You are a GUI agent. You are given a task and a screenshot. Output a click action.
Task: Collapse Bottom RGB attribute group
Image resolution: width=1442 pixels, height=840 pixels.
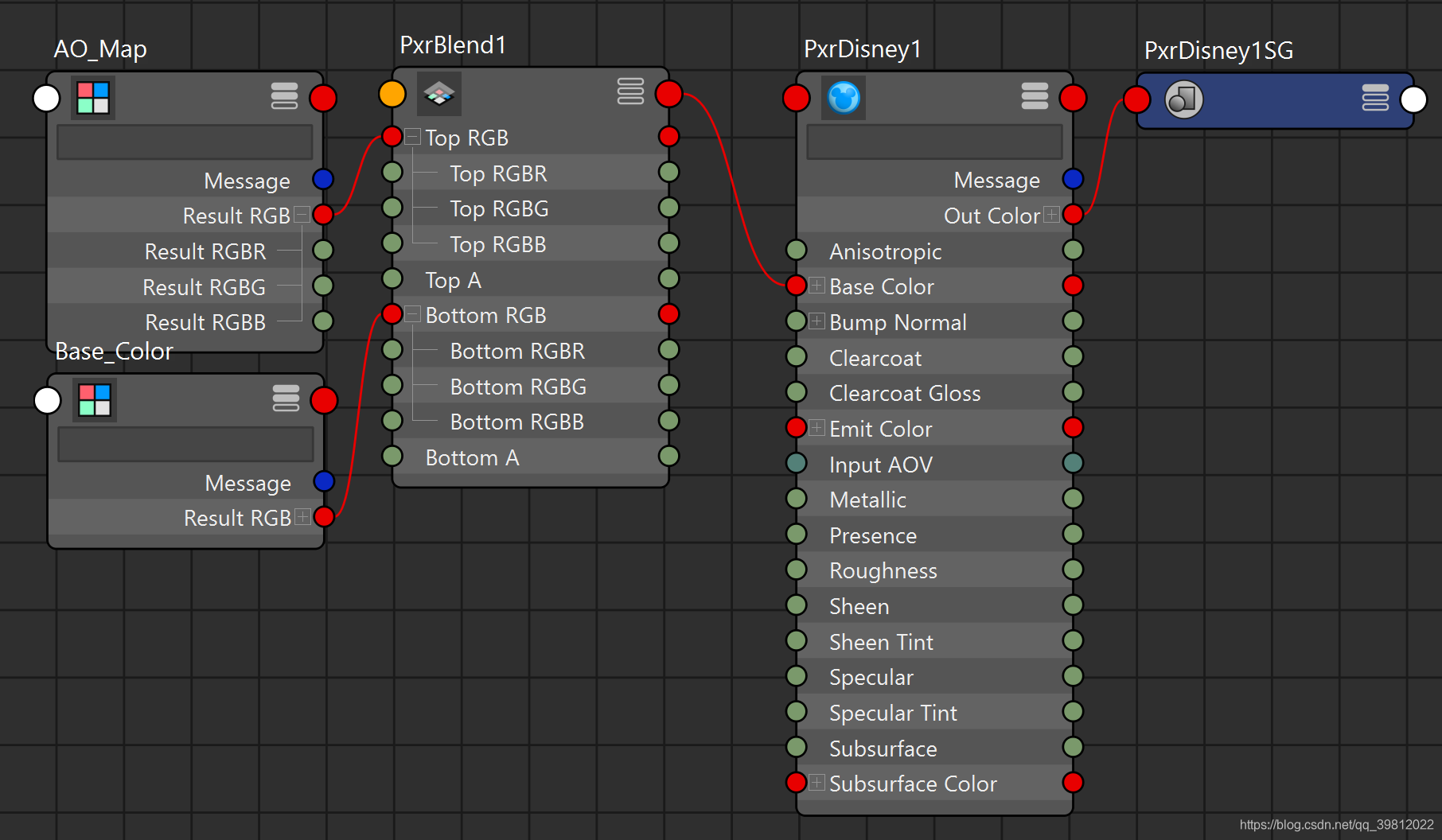(x=412, y=314)
